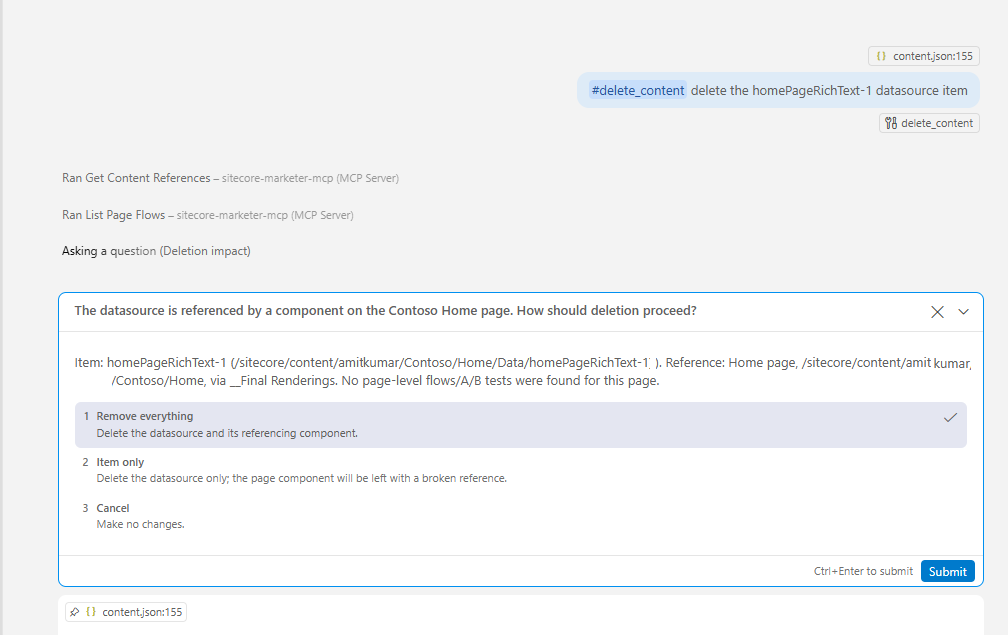Open the delete_content tool chip
Image resolution: width=1008 pixels, height=635 pixels.
tap(929, 123)
